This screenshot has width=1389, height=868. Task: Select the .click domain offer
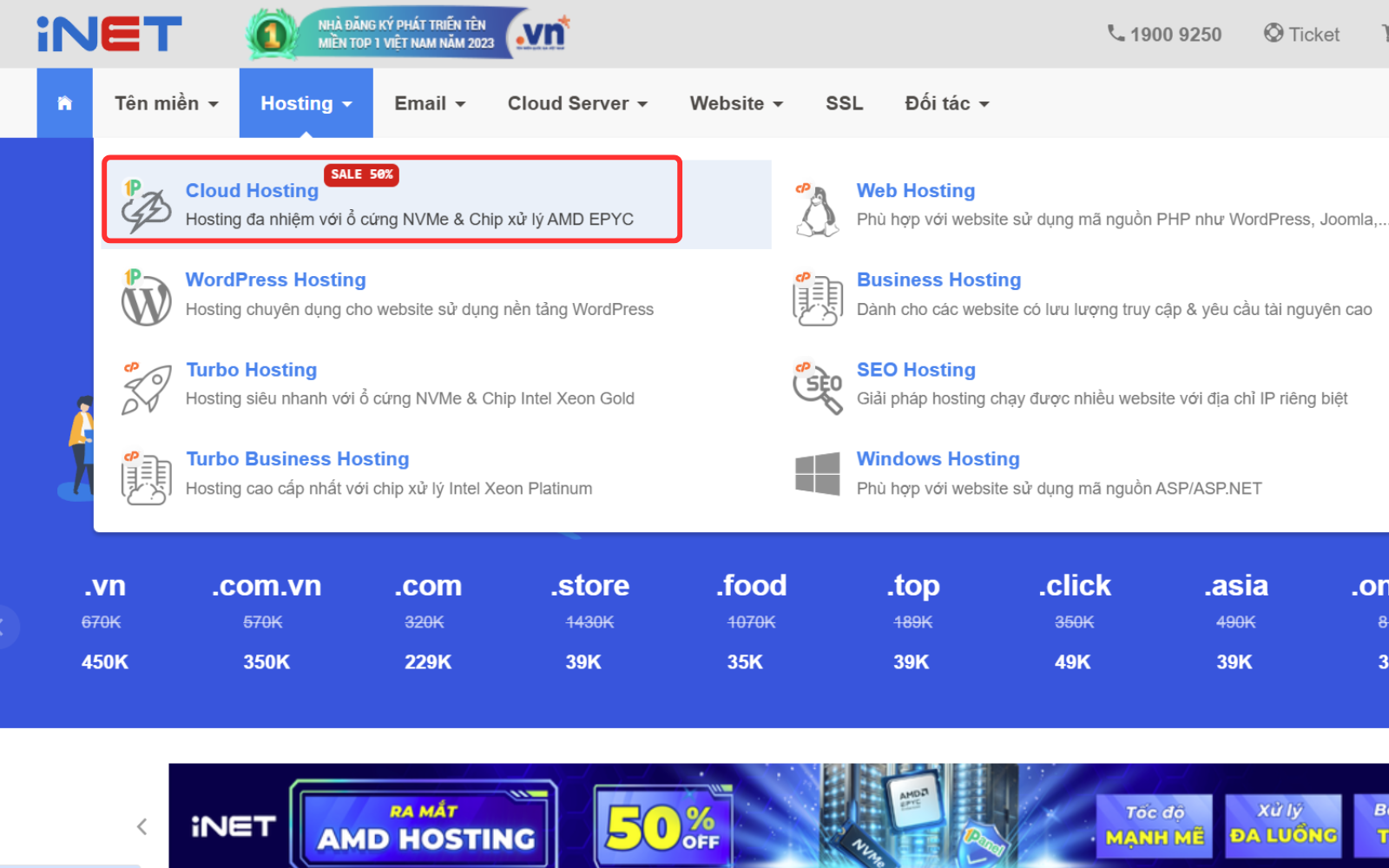[1074, 622]
